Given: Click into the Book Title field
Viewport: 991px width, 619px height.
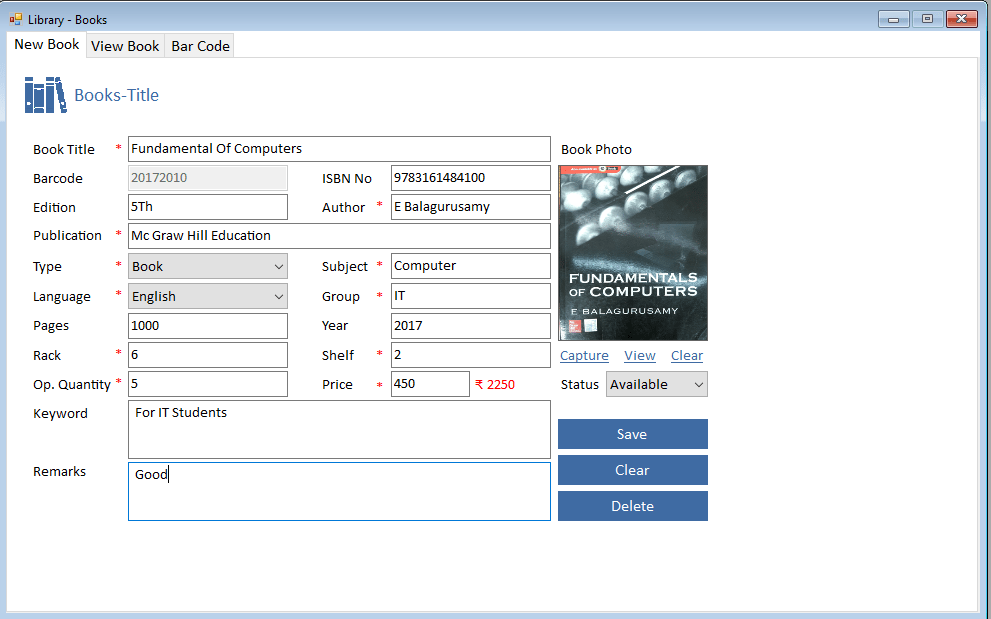Looking at the screenshot, I should pos(339,149).
